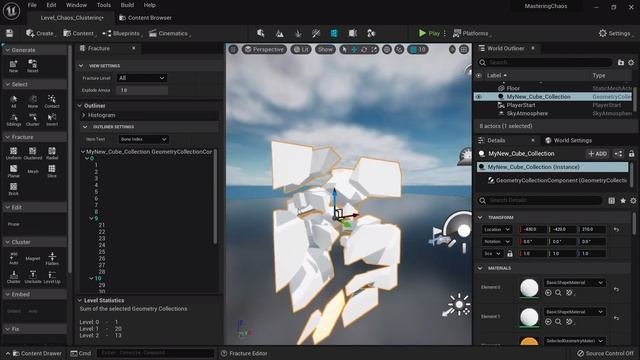The width and height of the screenshot is (640, 360).
Task: Reset Location to default value
Action: pos(616,229)
